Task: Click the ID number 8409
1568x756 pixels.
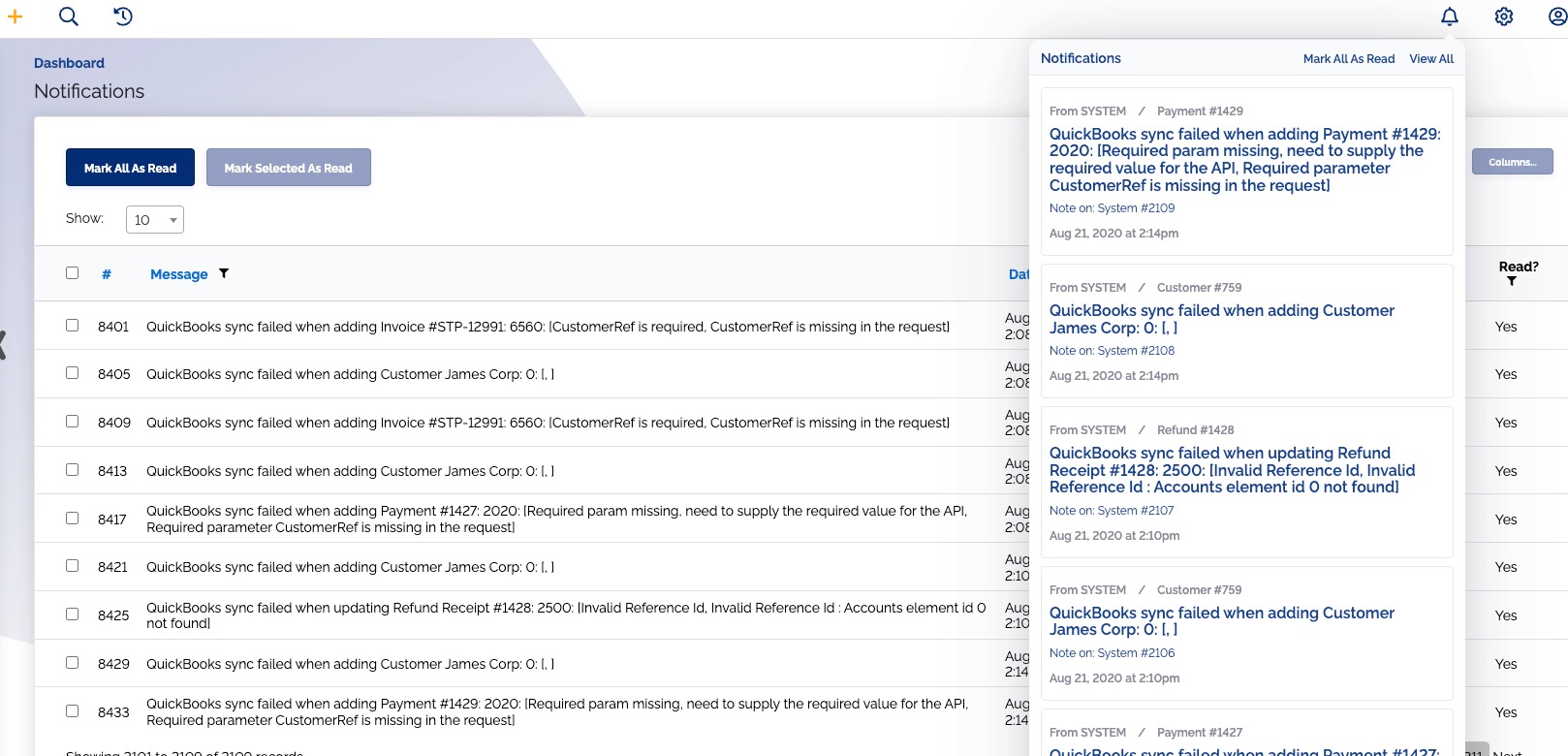Action: point(114,423)
